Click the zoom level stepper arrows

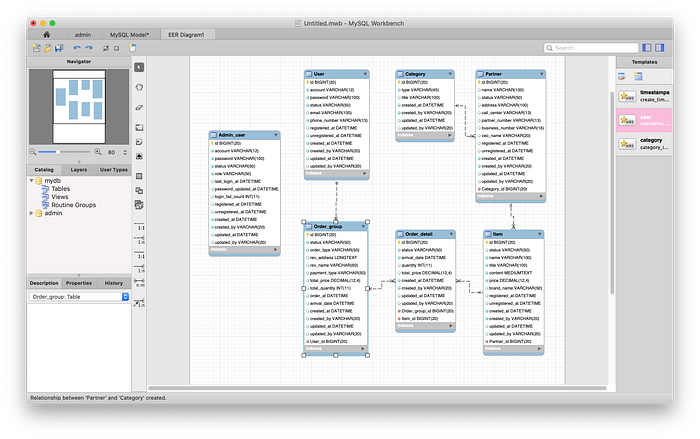125,152
